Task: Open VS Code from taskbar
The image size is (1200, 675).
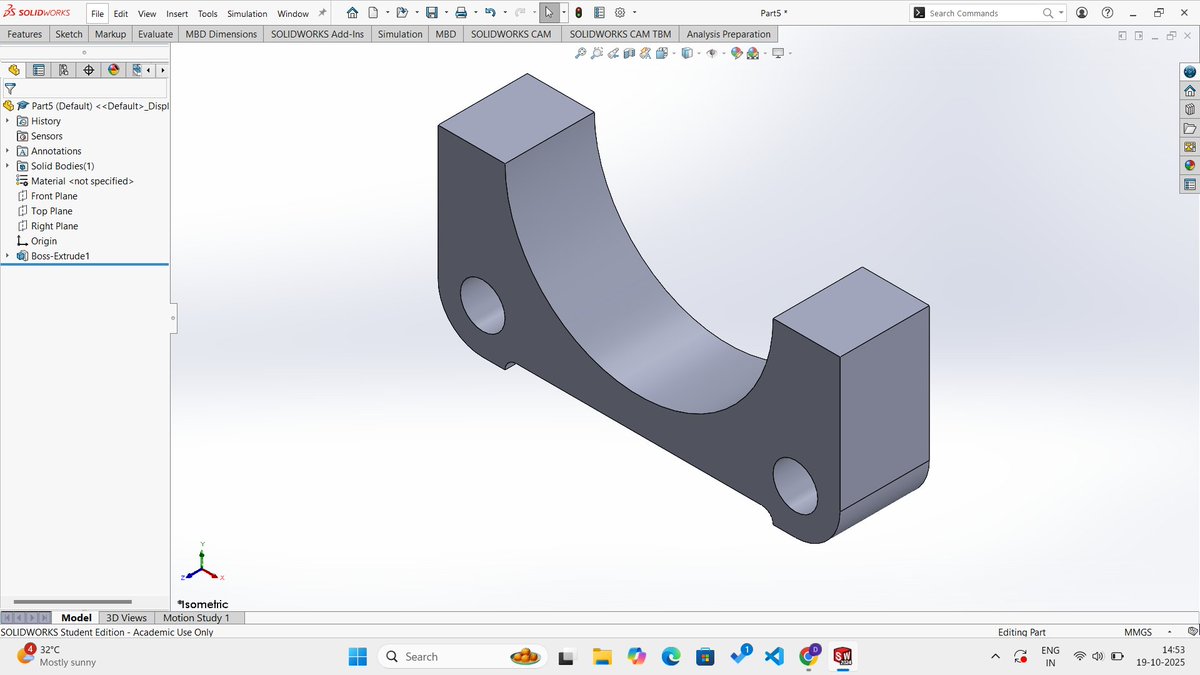Action: point(773,656)
